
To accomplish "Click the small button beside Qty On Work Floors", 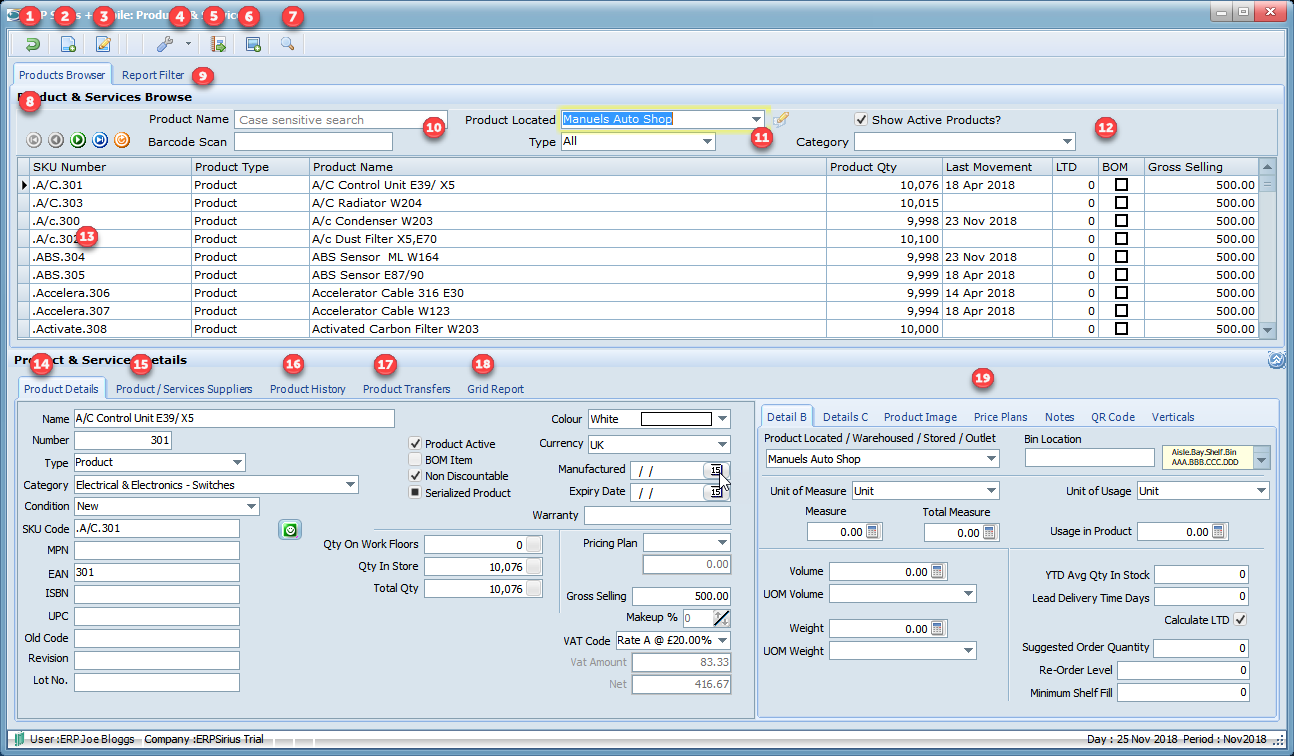I will 534,545.
